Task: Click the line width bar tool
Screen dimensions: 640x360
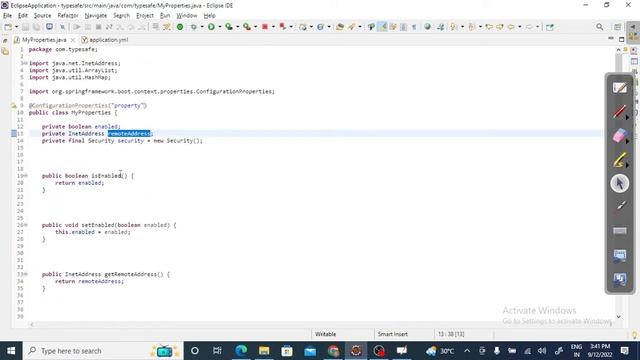Action: tap(620, 231)
